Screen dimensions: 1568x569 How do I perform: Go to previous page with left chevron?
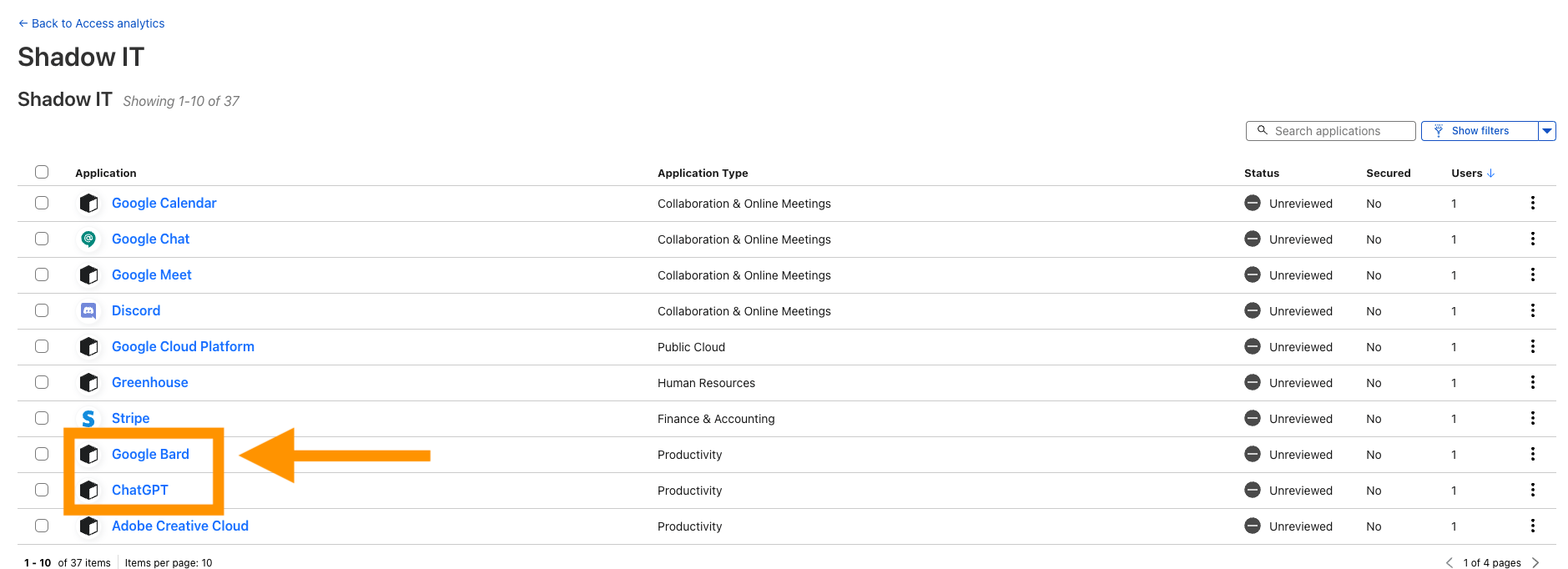click(x=1450, y=563)
